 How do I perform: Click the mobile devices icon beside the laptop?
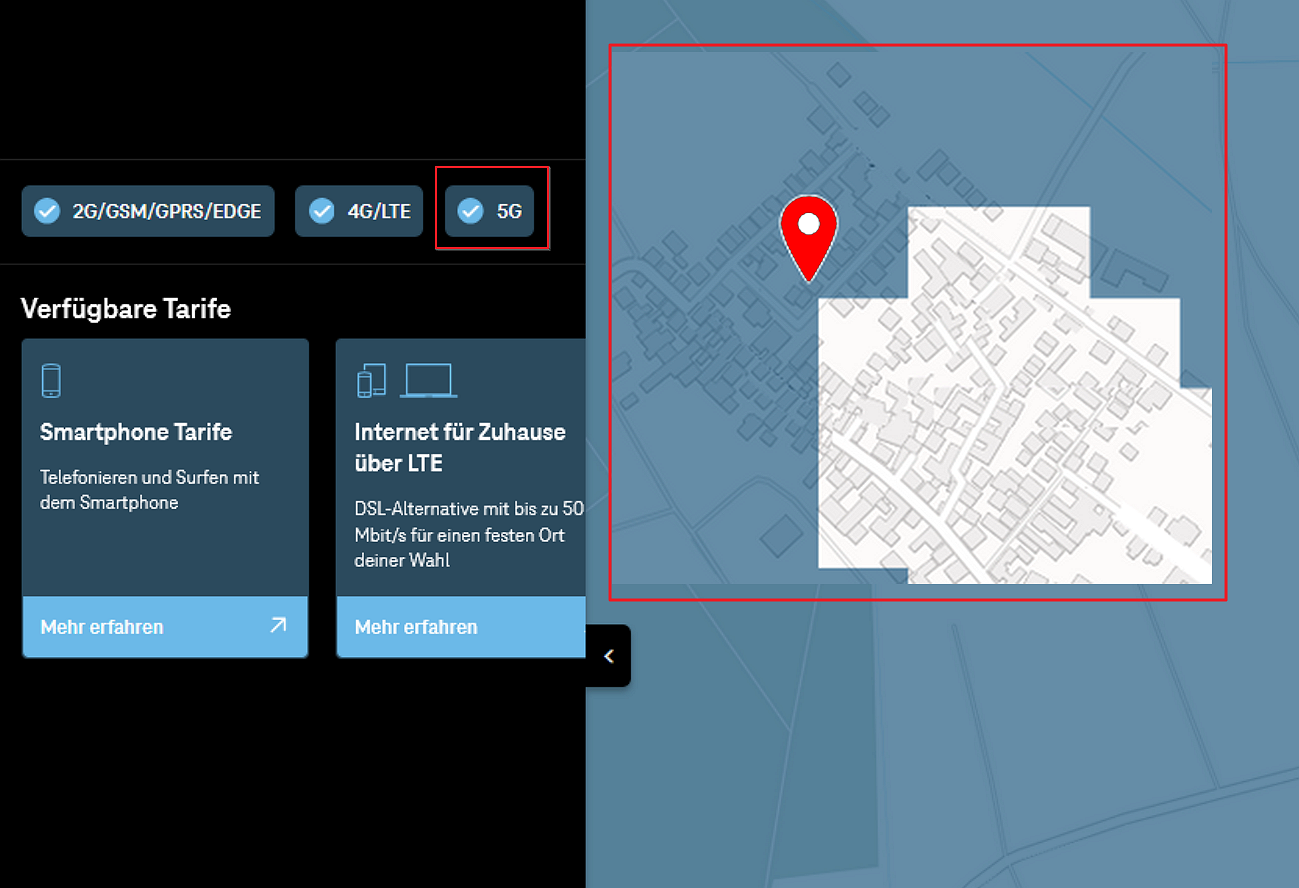tap(371, 382)
